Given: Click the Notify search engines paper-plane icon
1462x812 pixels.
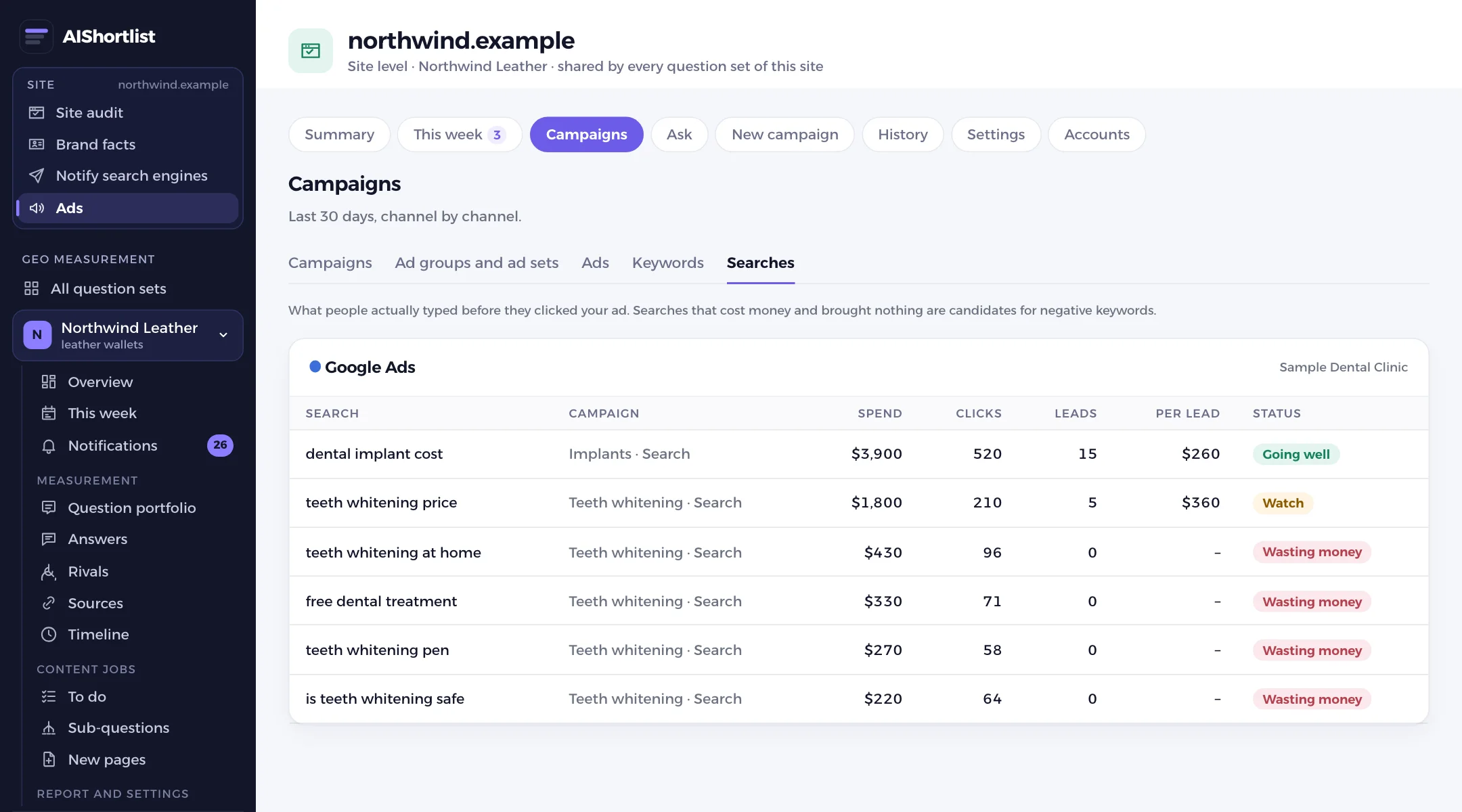Looking at the screenshot, I should [37, 176].
